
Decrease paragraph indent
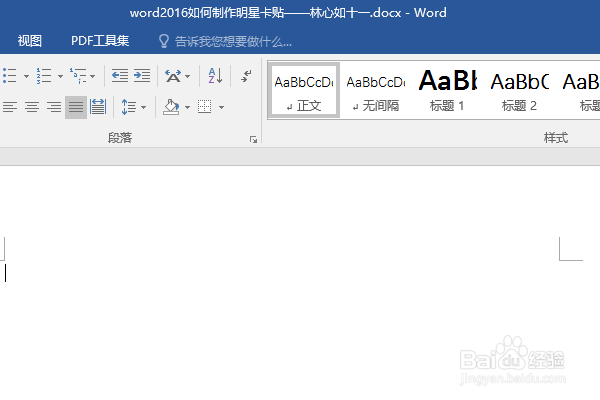click(x=120, y=76)
